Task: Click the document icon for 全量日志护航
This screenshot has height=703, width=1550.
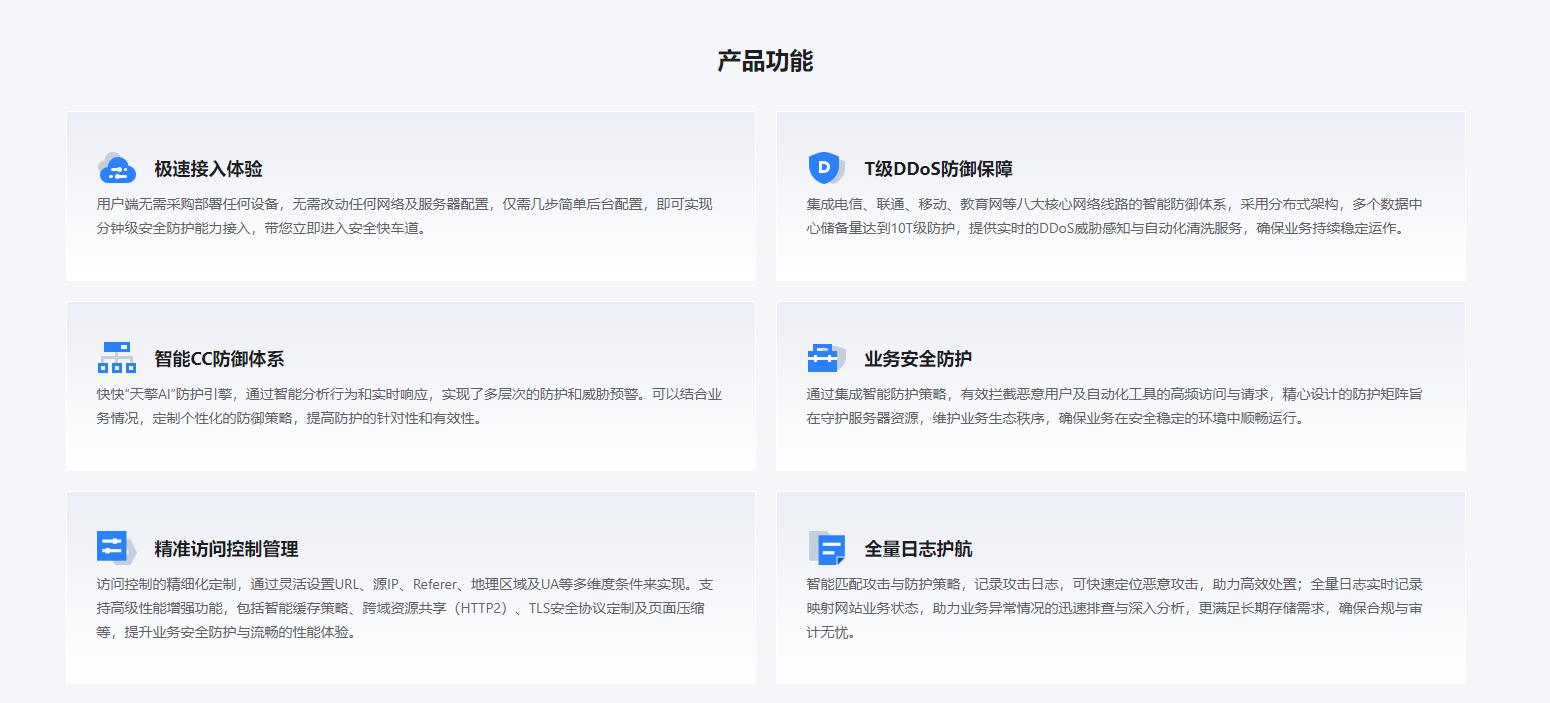Action: coord(826,548)
